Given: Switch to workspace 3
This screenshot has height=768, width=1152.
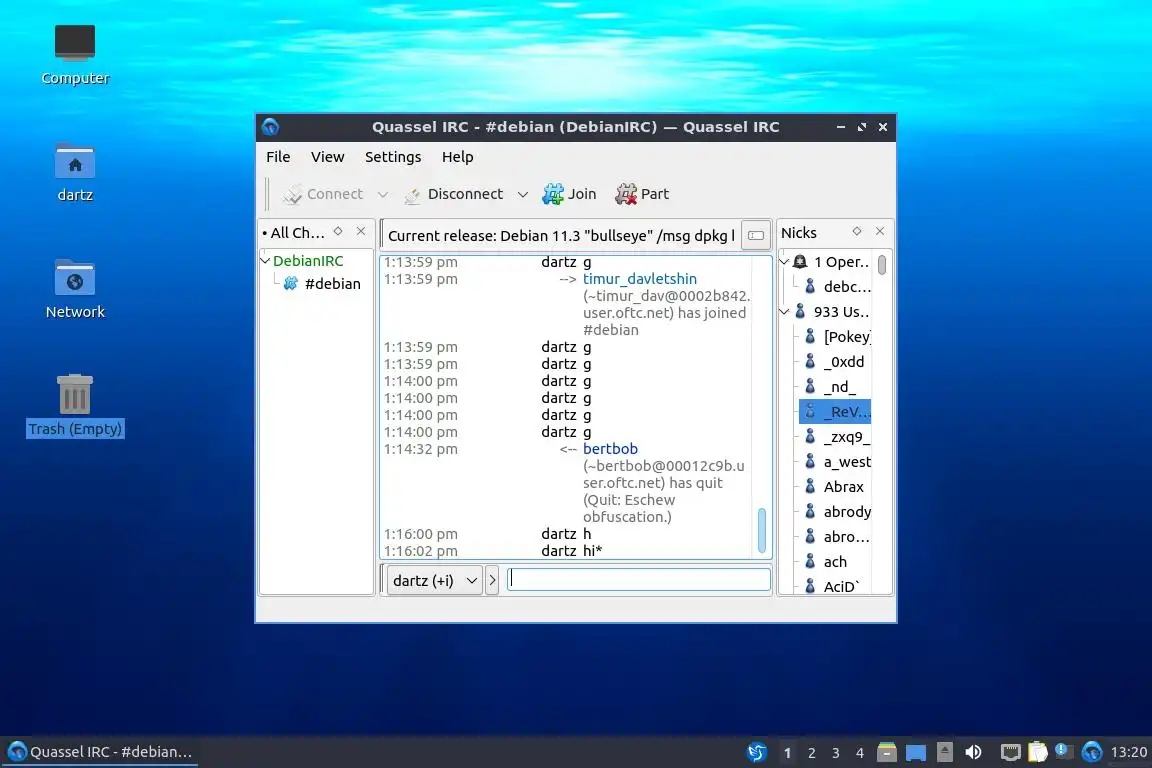Looking at the screenshot, I should pyautogui.click(x=835, y=753).
